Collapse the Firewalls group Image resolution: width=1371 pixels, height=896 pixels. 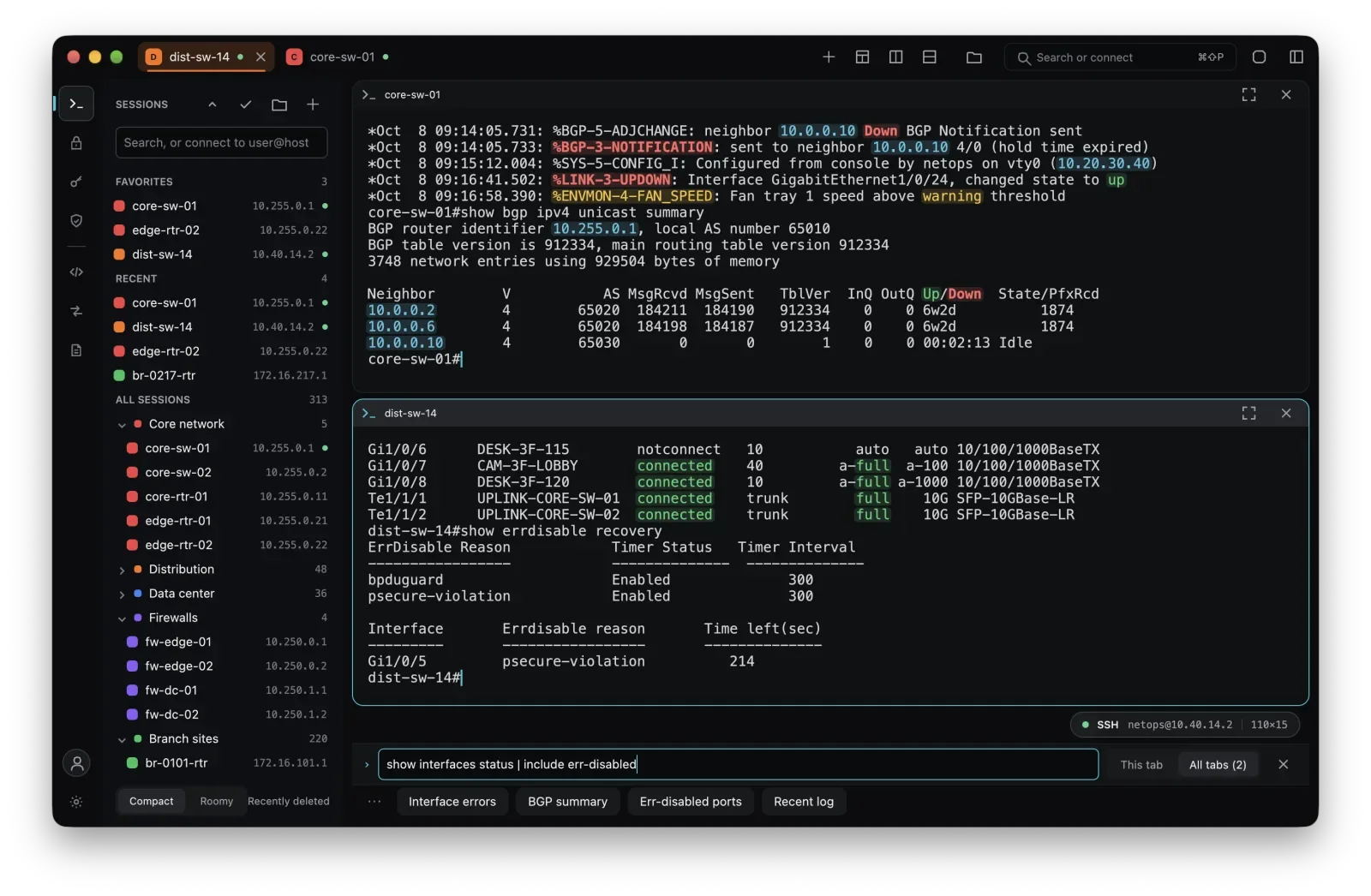[122, 618]
